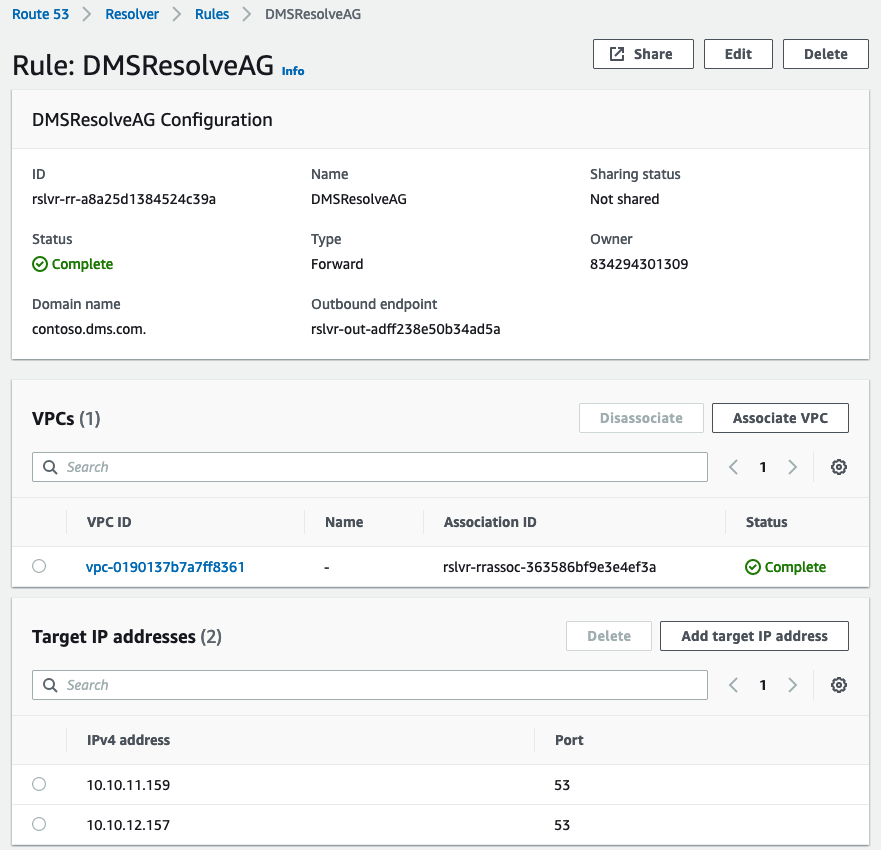Focus the Target IP addresses search field
The height and width of the screenshot is (850, 881).
(370, 685)
